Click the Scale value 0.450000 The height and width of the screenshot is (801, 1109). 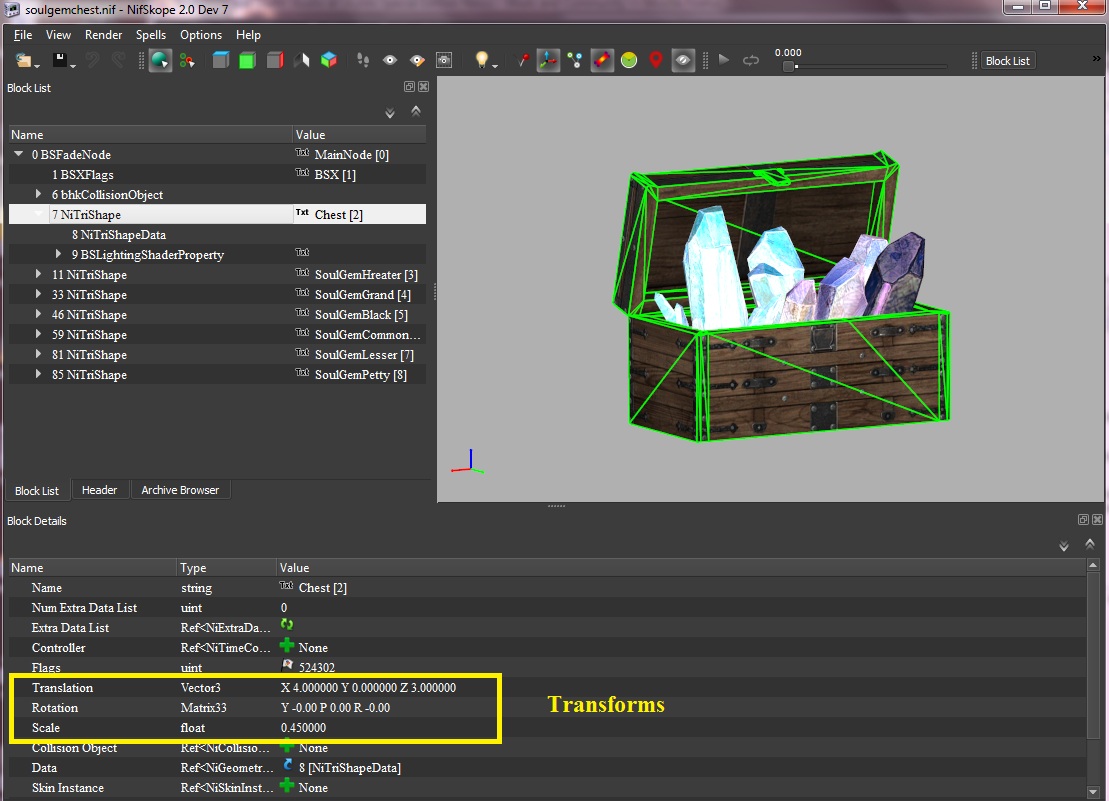303,727
